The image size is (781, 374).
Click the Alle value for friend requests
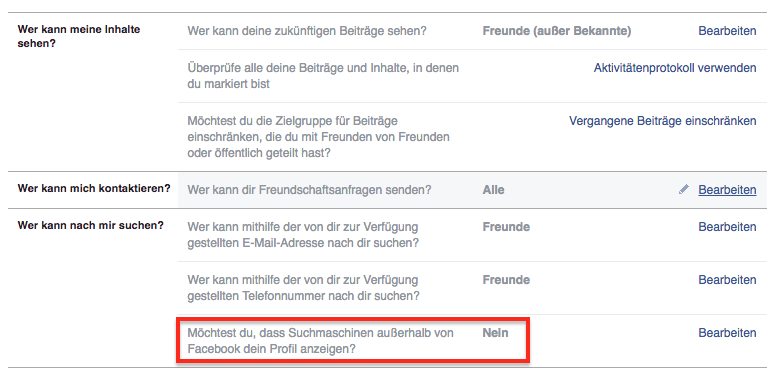pos(493,190)
